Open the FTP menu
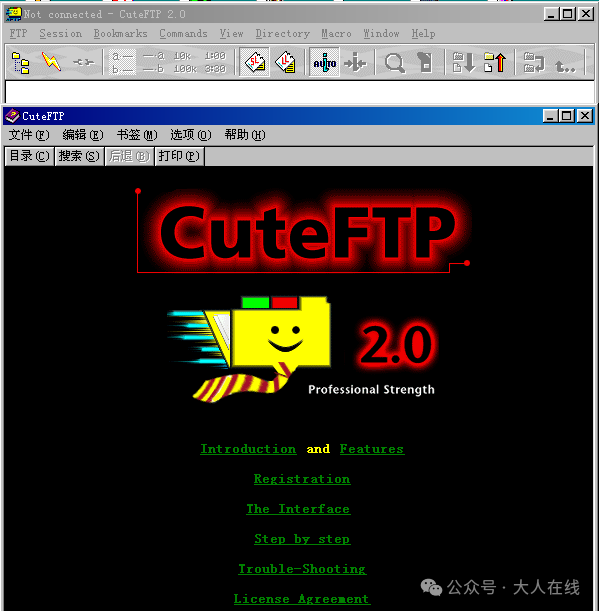This screenshot has height=611, width=599. point(18,34)
